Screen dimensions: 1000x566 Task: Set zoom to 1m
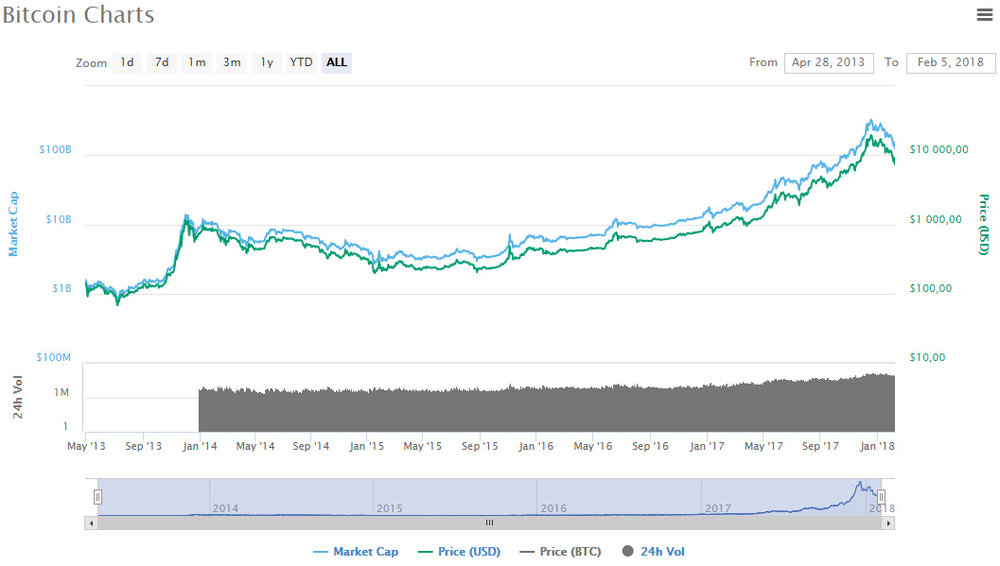tap(196, 63)
